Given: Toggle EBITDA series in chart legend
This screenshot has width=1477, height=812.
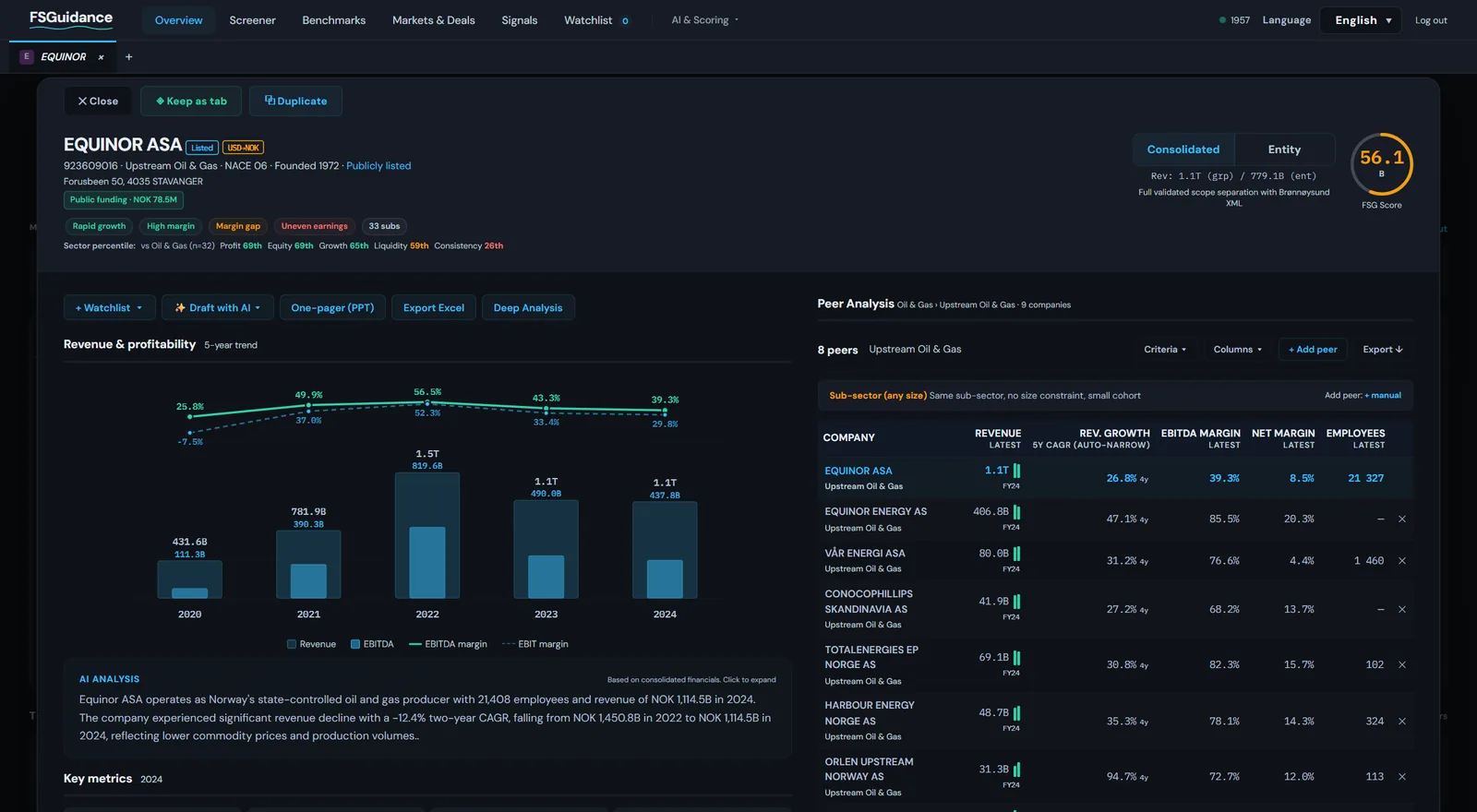Looking at the screenshot, I should pyautogui.click(x=372, y=644).
